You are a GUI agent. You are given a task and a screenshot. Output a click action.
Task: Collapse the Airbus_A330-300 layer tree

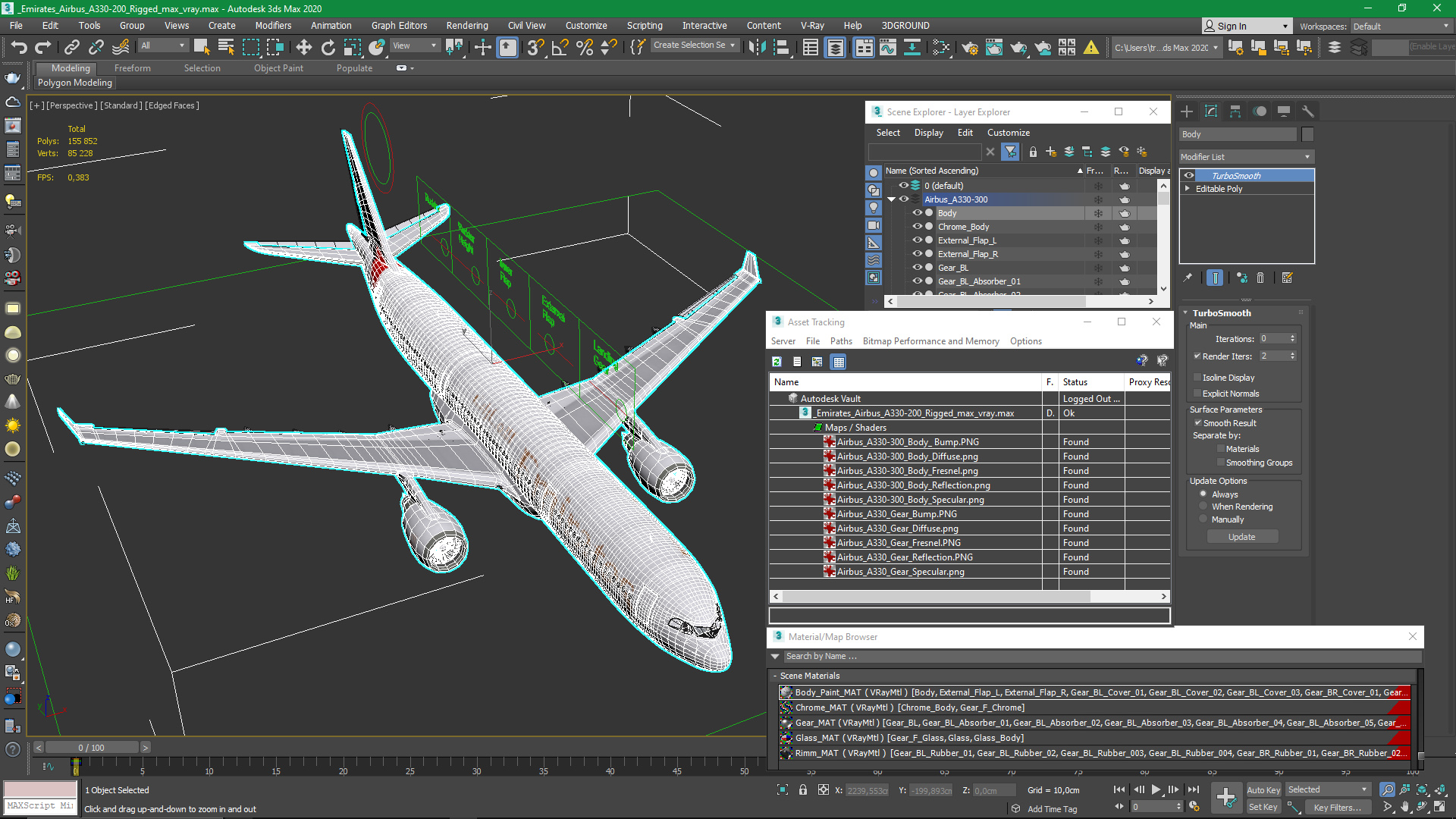tap(892, 199)
